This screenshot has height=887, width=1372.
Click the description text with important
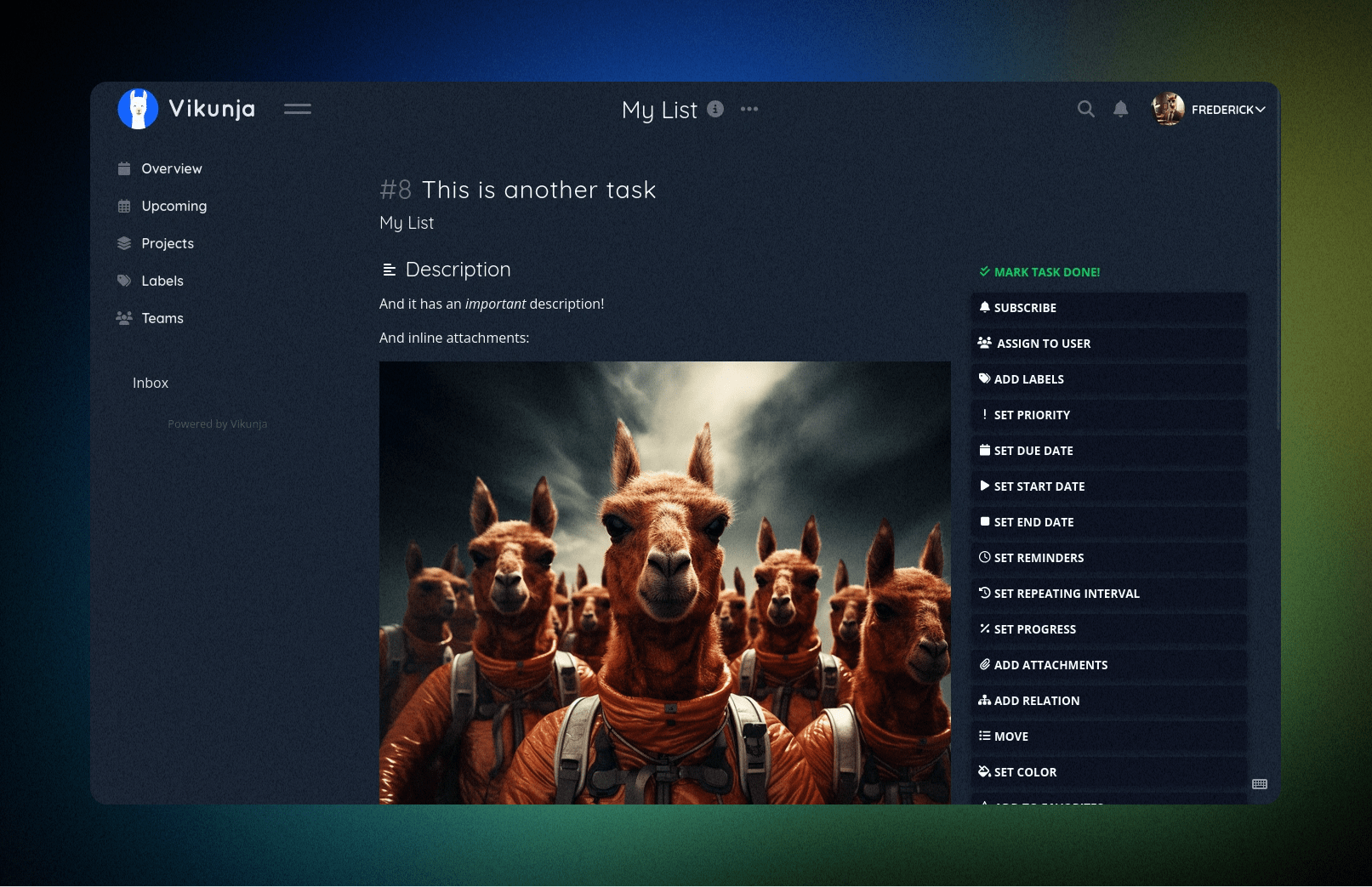(x=492, y=304)
